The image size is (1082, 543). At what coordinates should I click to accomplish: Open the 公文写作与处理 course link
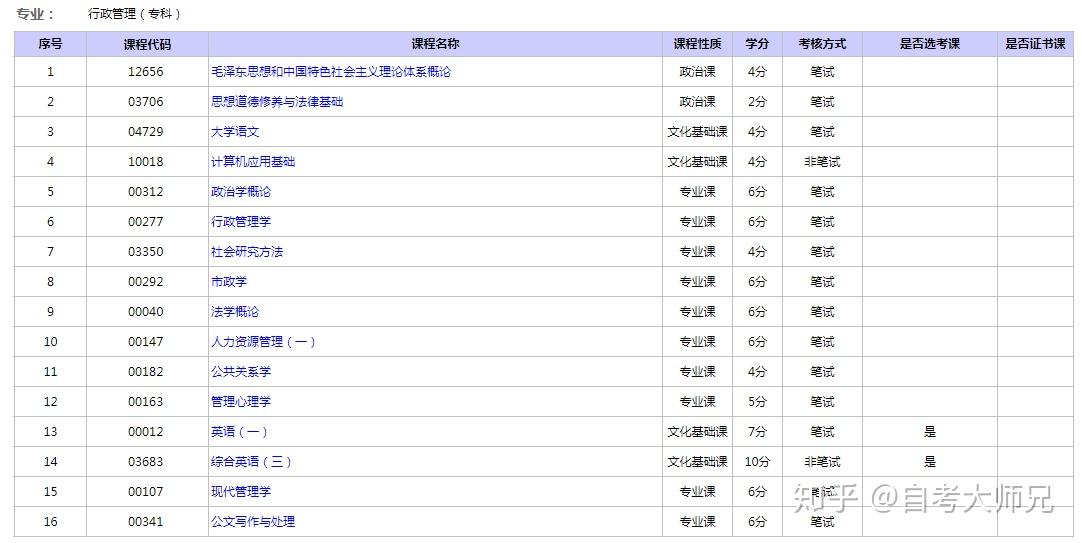click(253, 522)
